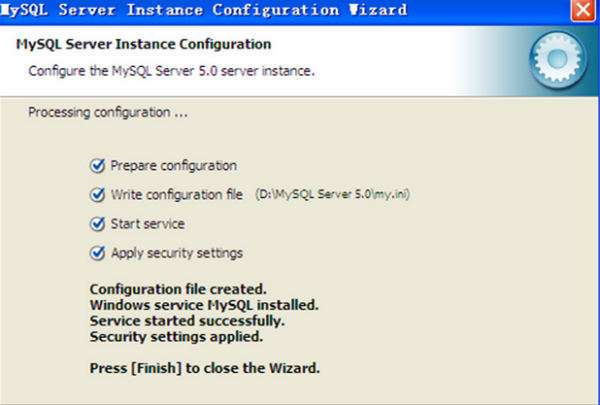Screen dimensions: 600x405
Task: Click the Write configuration file checkmark
Action: point(97,195)
